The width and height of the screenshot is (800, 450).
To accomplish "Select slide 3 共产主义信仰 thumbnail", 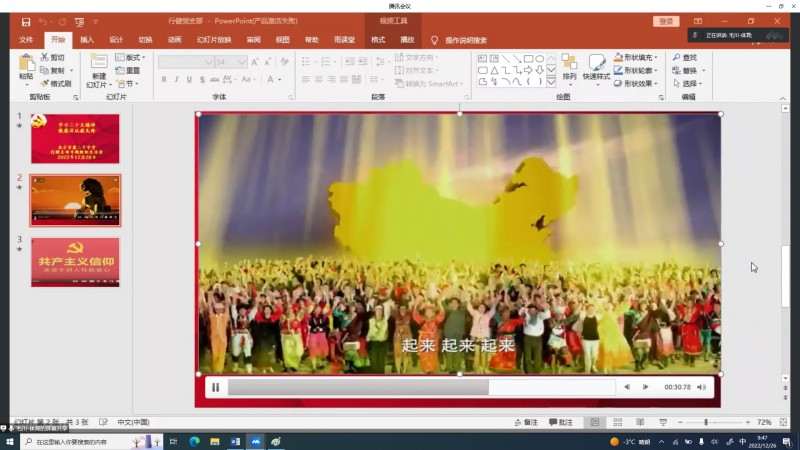I will 75,262.
